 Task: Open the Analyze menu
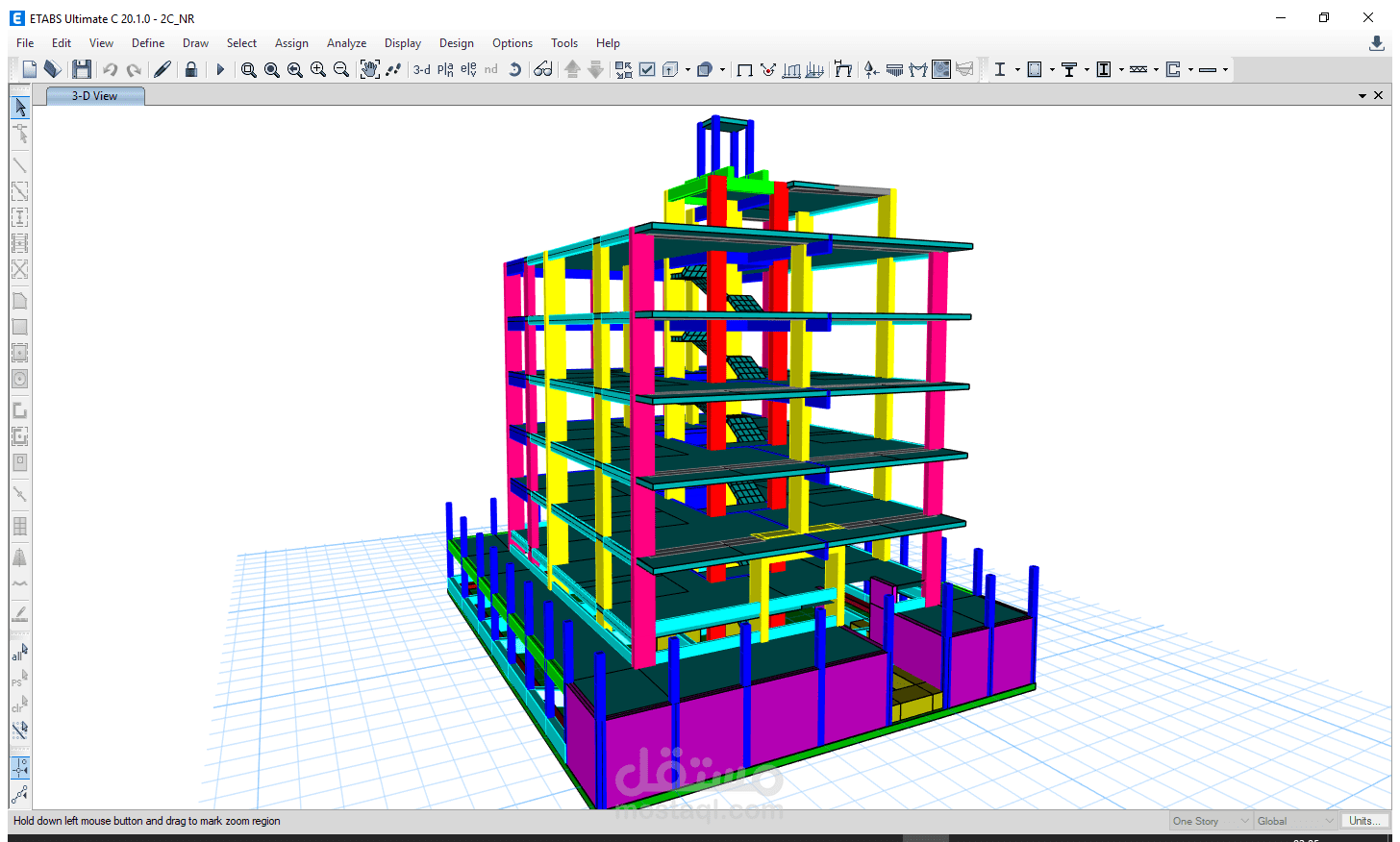point(346,43)
